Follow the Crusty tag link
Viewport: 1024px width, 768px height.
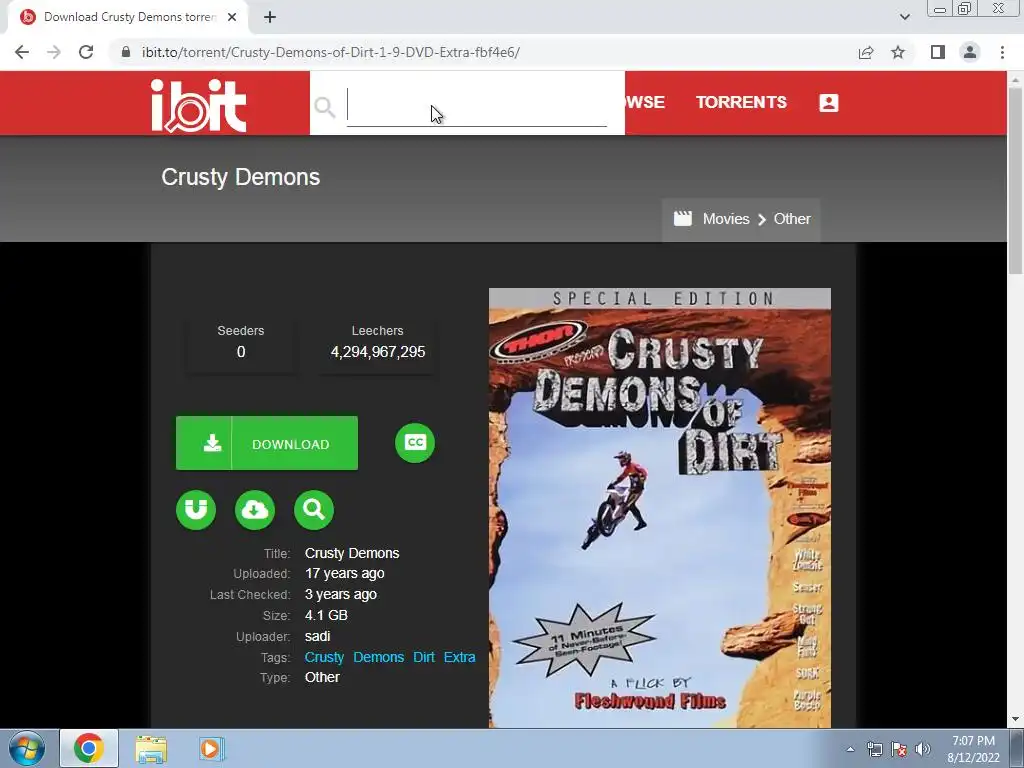[324, 657]
